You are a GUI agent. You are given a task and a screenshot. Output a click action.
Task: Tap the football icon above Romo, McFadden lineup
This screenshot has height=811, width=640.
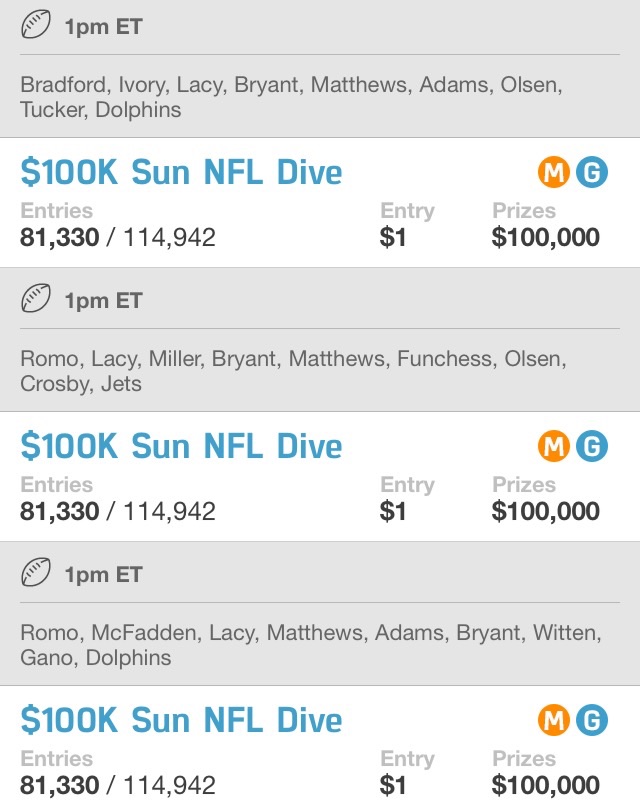[36, 573]
